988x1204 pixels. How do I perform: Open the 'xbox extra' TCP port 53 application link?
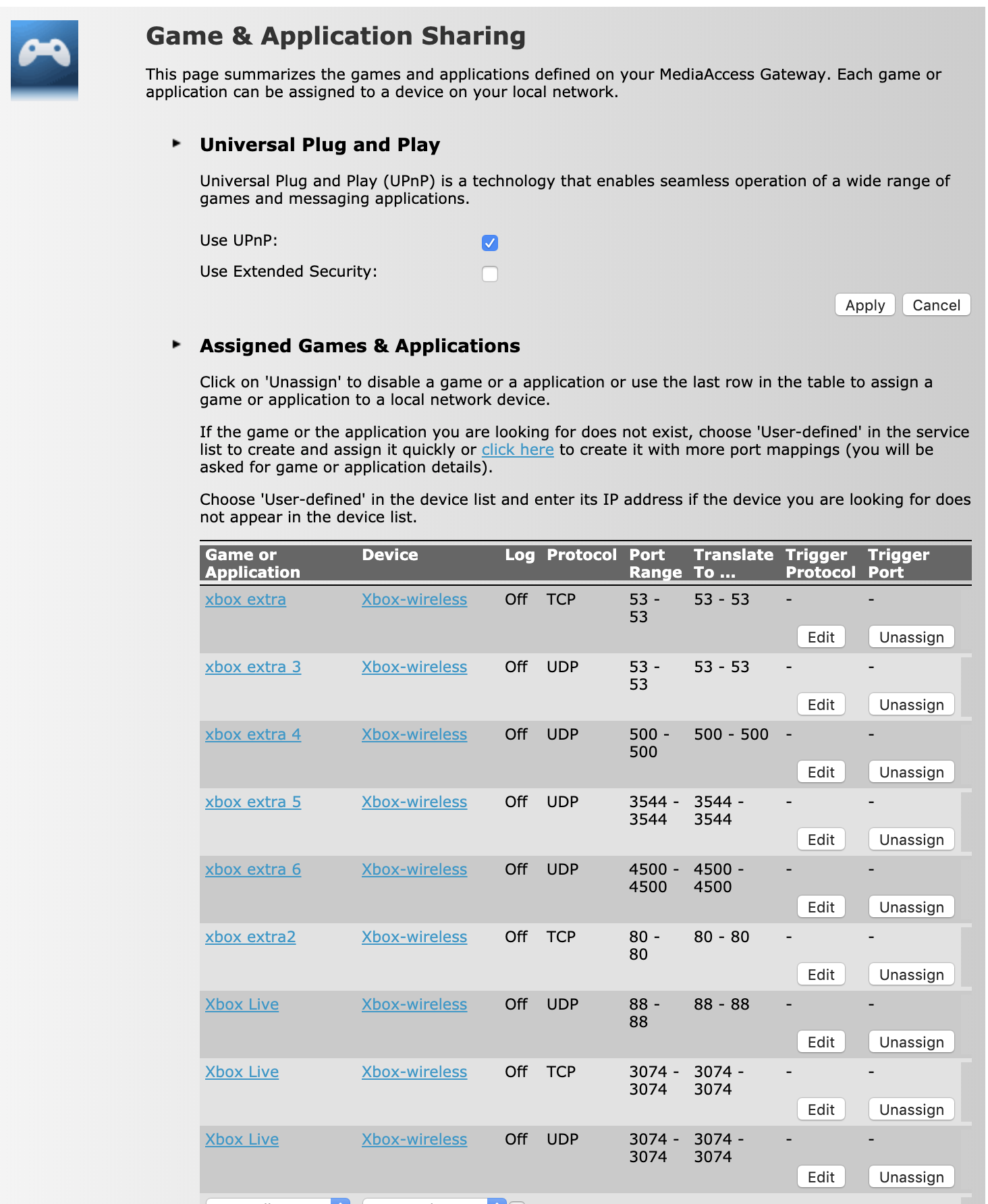[x=246, y=599]
